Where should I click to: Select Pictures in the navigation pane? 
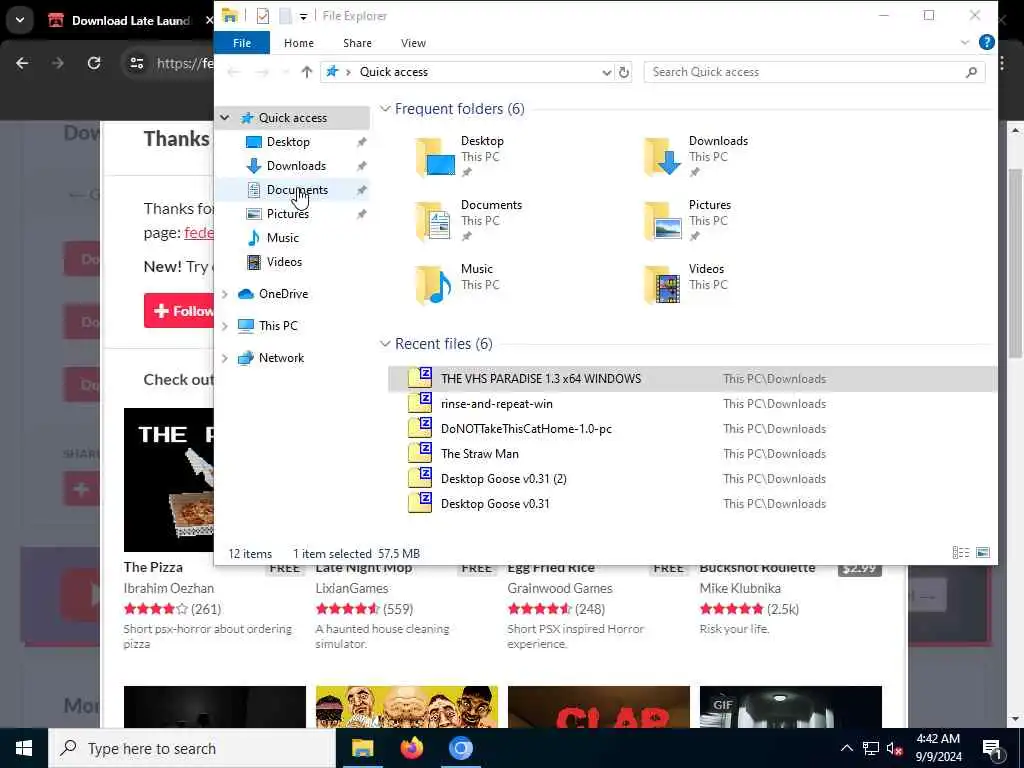(x=287, y=214)
